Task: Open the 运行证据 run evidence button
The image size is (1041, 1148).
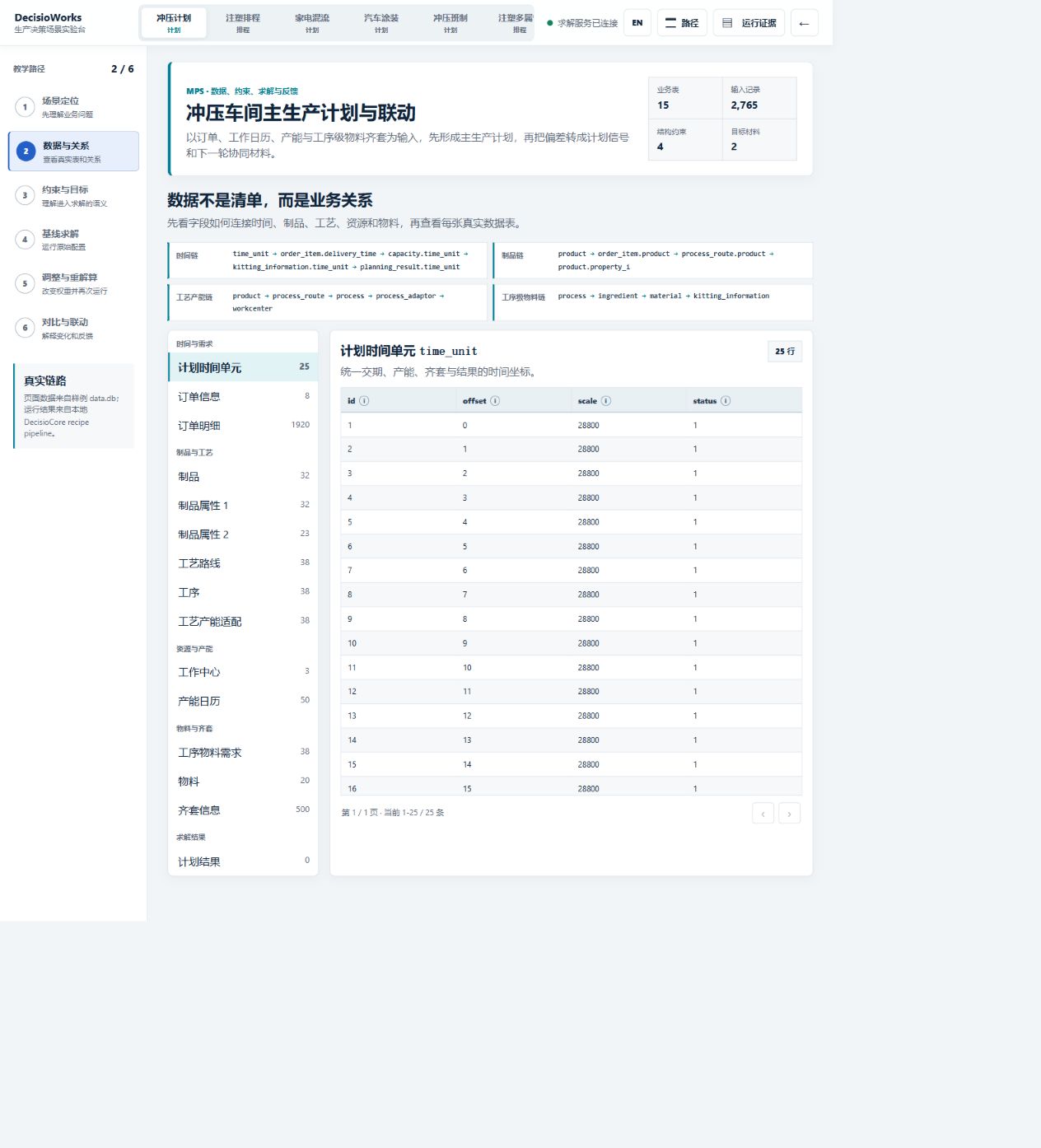Action: point(749,23)
